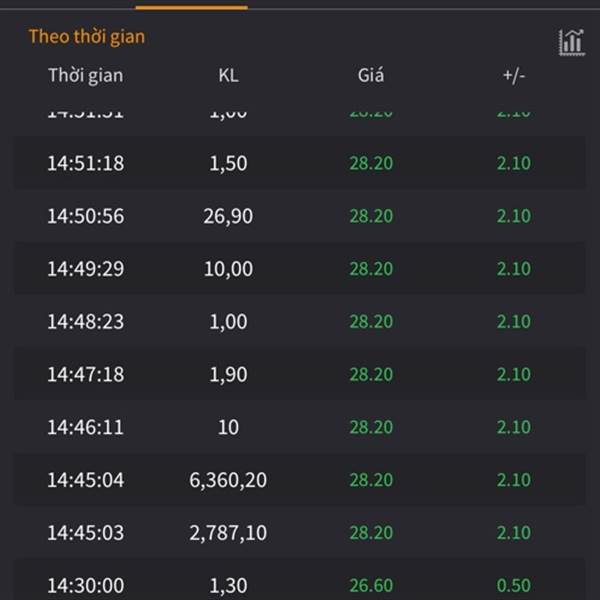Open the chart view icon
Viewport: 600px width, 600px height.
(572, 42)
